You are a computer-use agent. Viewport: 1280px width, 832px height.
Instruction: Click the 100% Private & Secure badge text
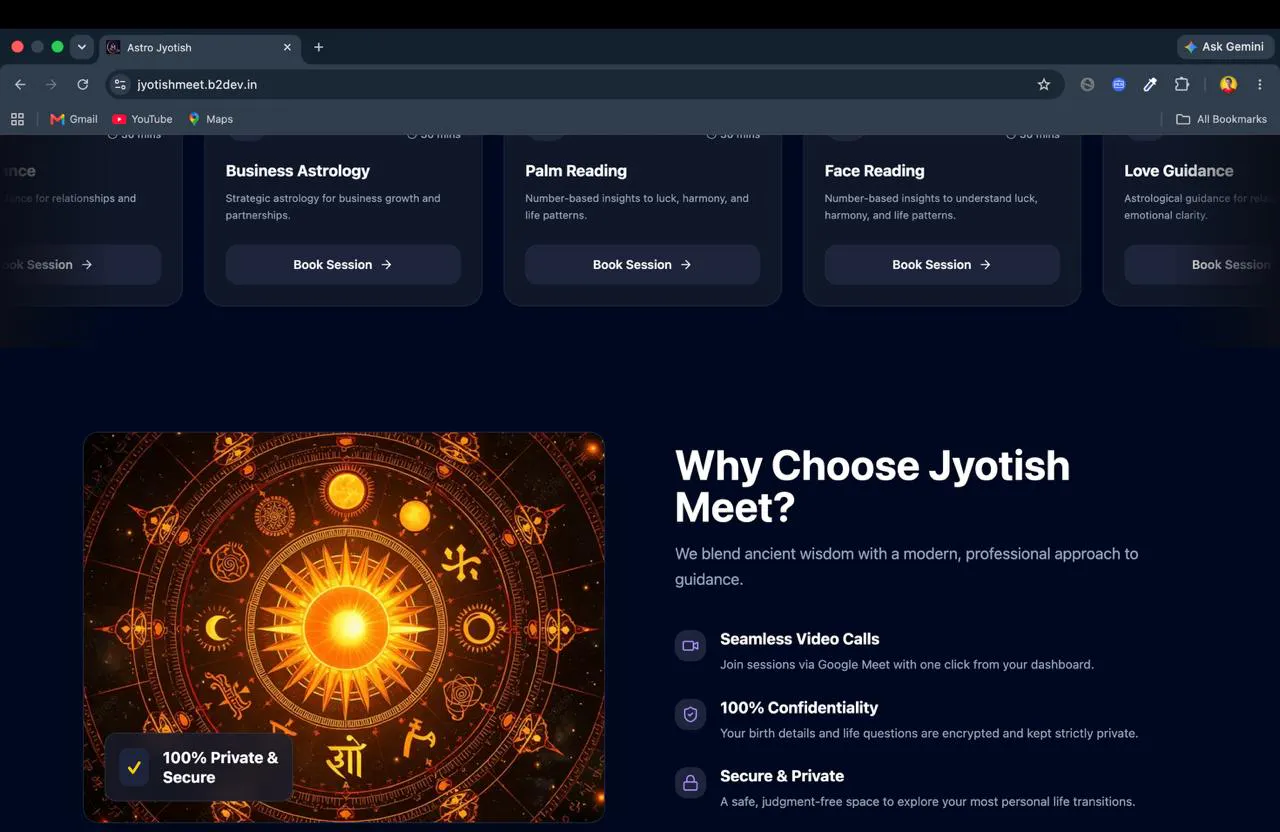tap(220, 767)
